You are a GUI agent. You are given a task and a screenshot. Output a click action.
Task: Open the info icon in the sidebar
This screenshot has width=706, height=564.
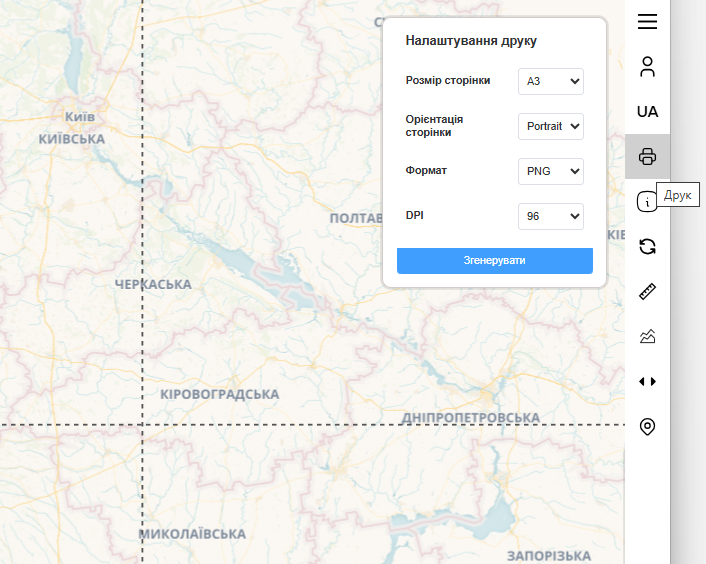646,202
